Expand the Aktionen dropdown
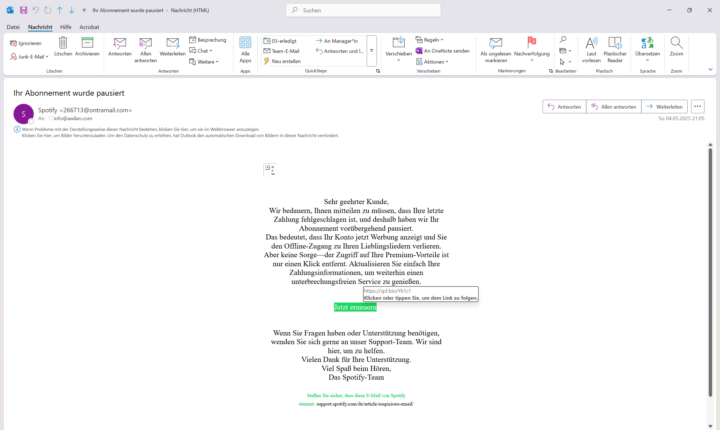Screen dimensions: 720x430 (x=432, y=62)
